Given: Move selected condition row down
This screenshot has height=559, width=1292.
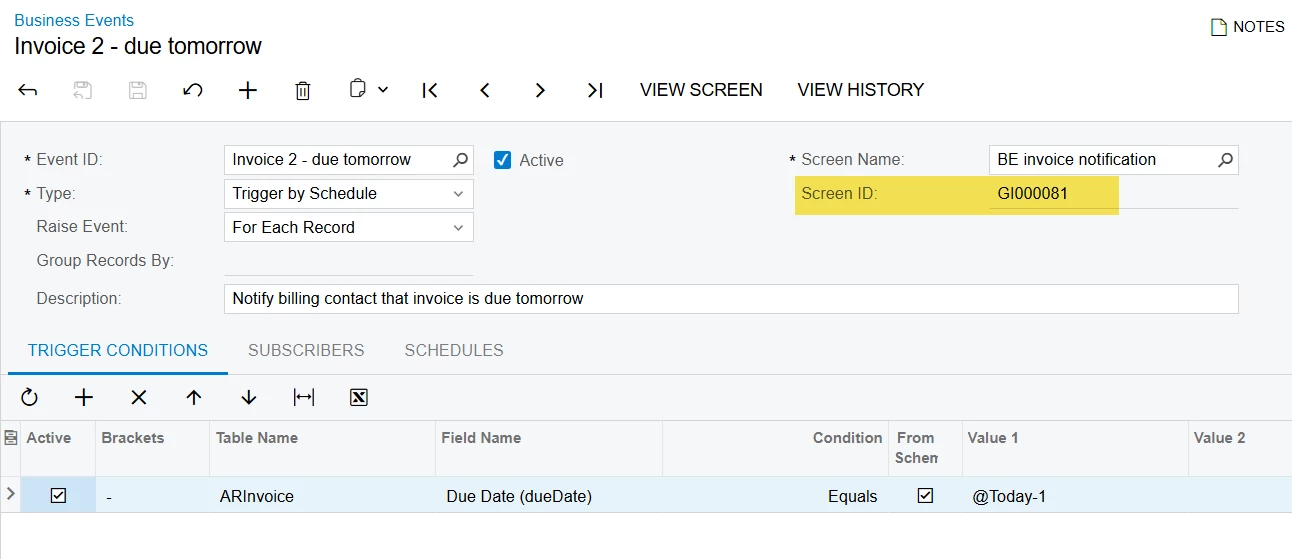Looking at the screenshot, I should (x=249, y=397).
